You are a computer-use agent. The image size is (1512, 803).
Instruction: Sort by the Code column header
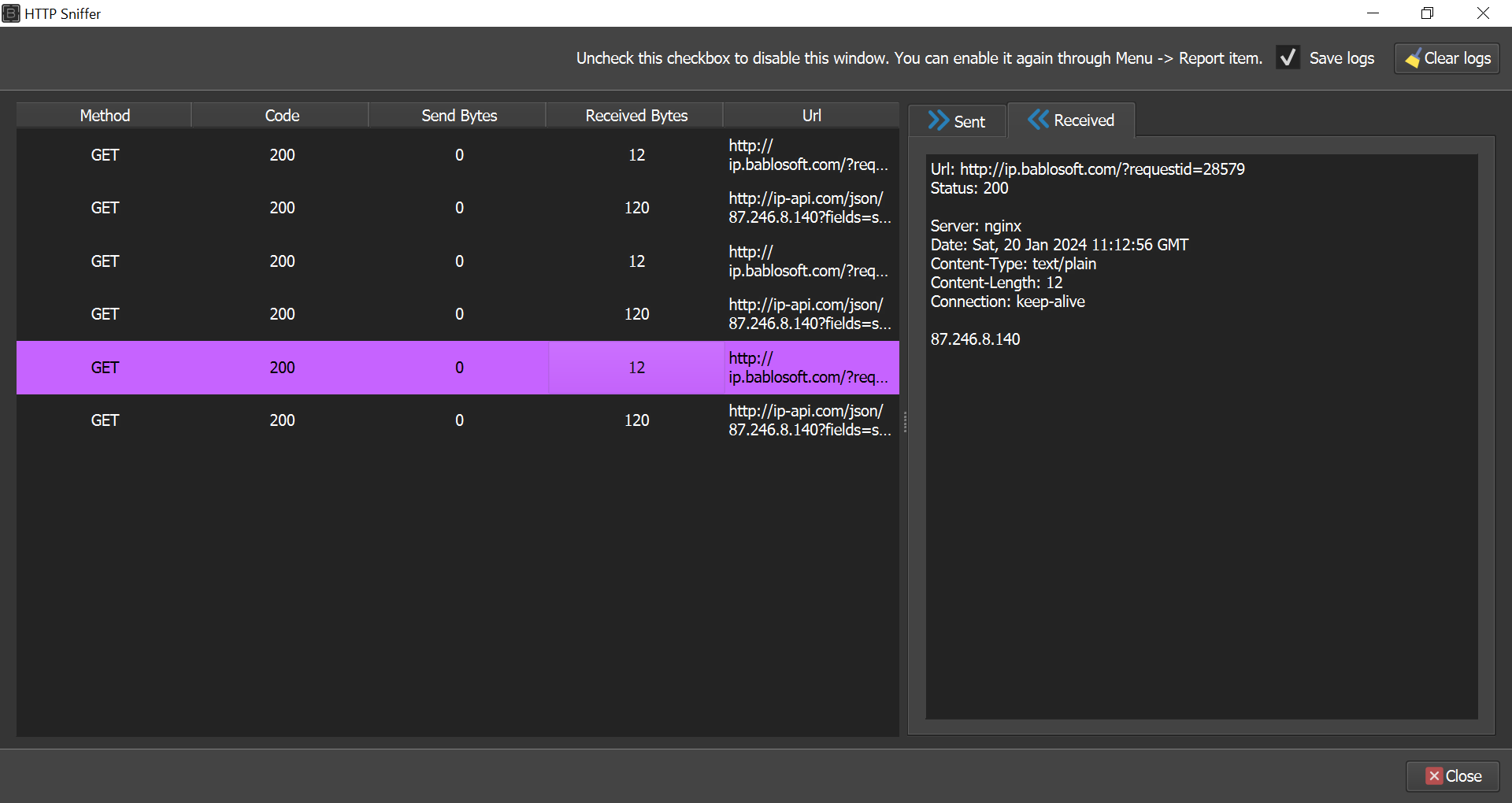281,116
